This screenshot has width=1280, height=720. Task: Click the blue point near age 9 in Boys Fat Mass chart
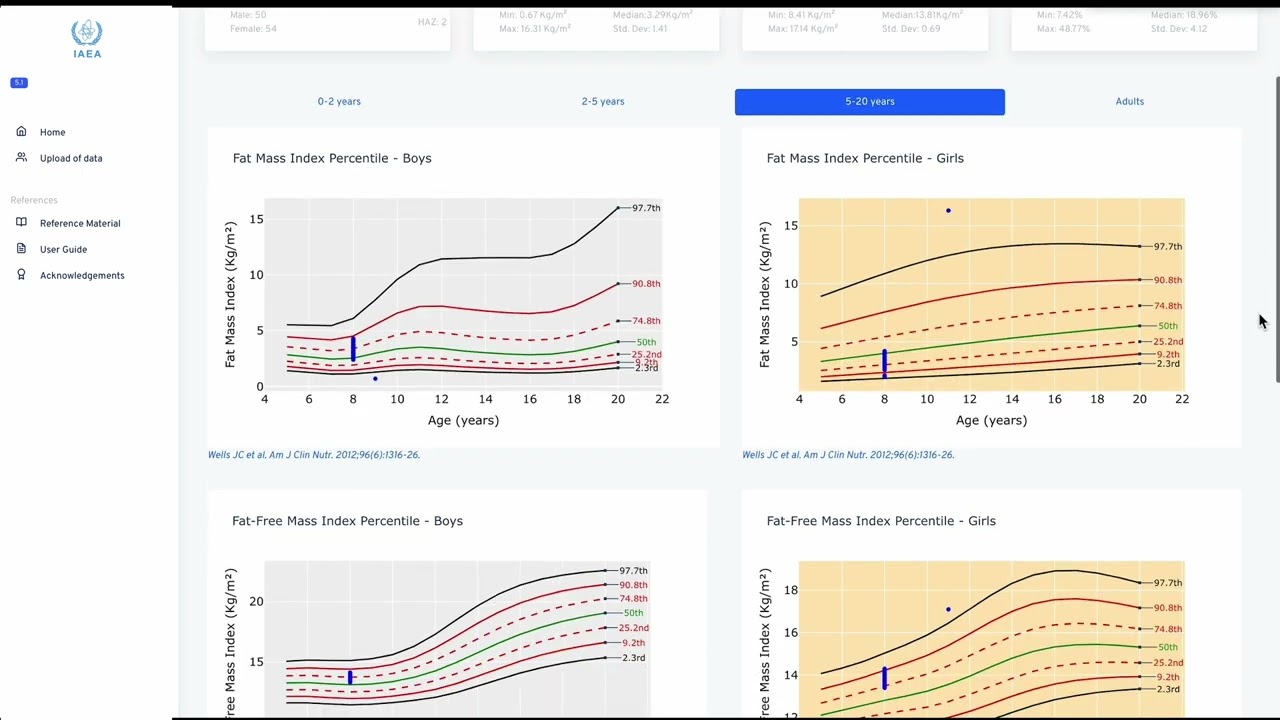[x=375, y=378]
